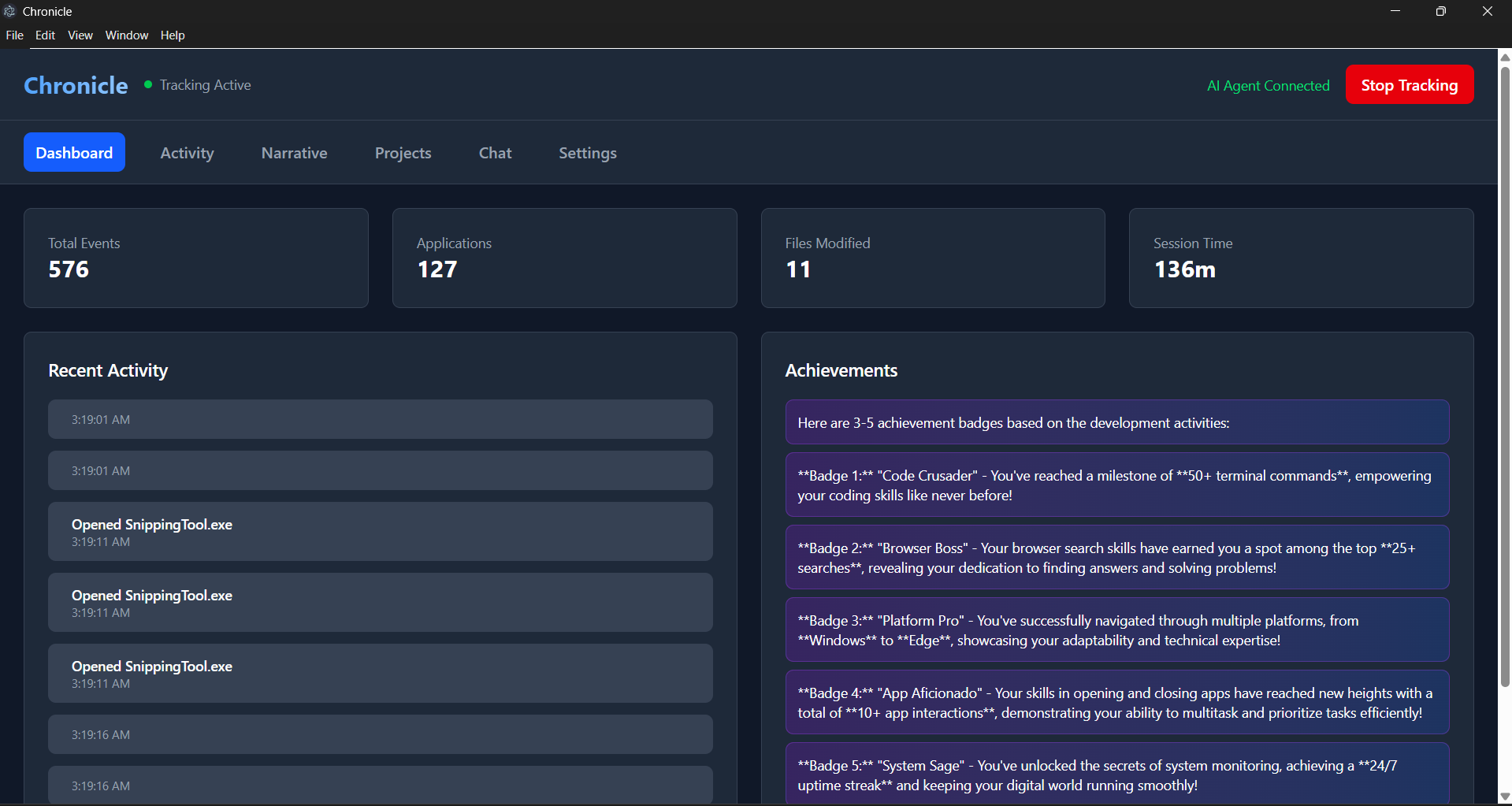Image resolution: width=1512 pixels, height=806 pixels.
Task: Open the Help menu
Action: (x=173, y=35)
